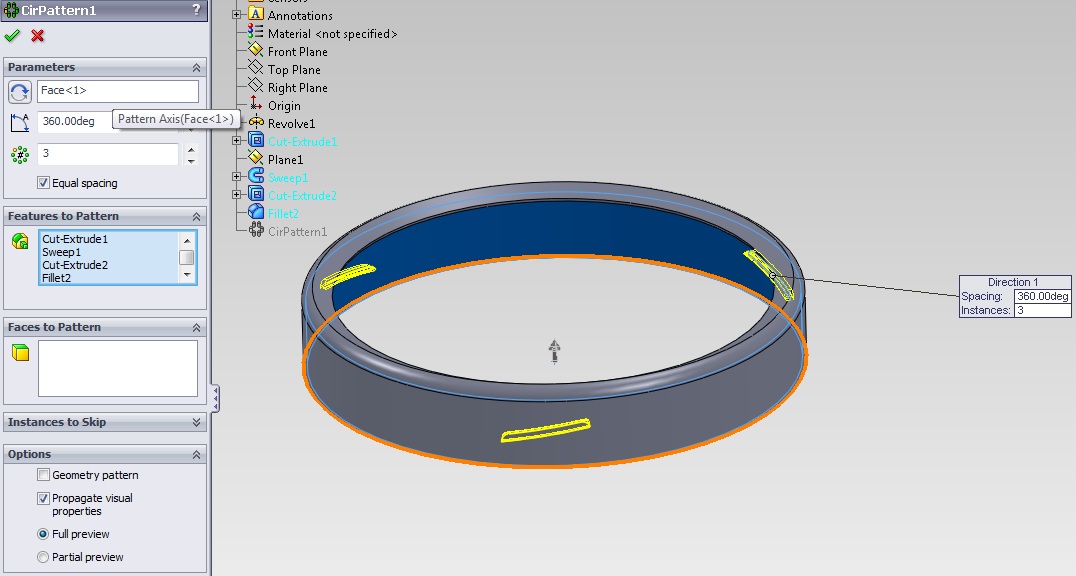
Task: Click the callout Instances value field
Action: (x=1042, y=310)
